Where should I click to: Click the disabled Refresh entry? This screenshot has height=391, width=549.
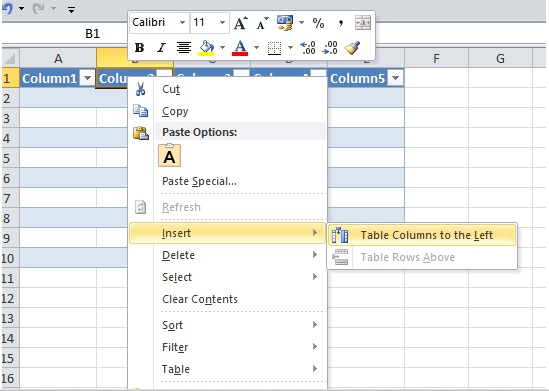tap(228, 207)
